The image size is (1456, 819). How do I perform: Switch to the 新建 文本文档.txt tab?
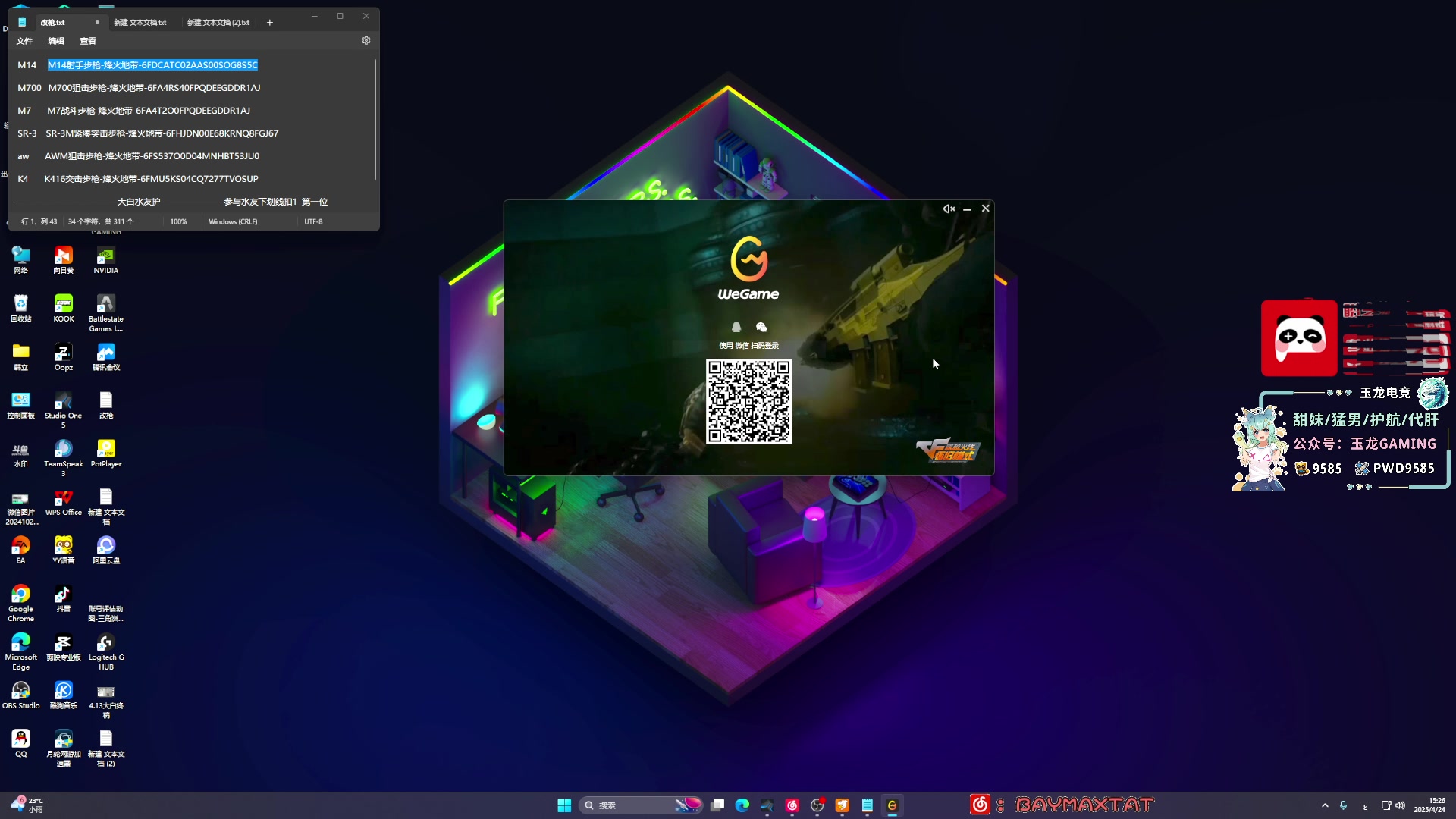[x=140, y=23]
